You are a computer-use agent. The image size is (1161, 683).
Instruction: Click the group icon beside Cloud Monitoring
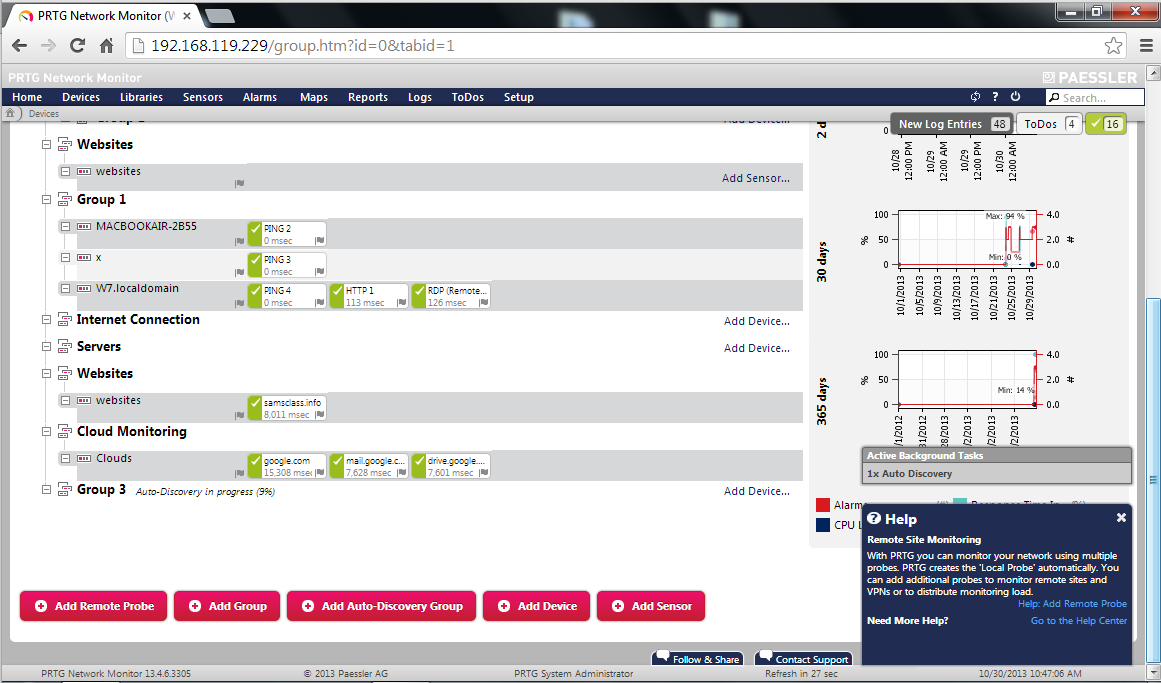(64, 431)
